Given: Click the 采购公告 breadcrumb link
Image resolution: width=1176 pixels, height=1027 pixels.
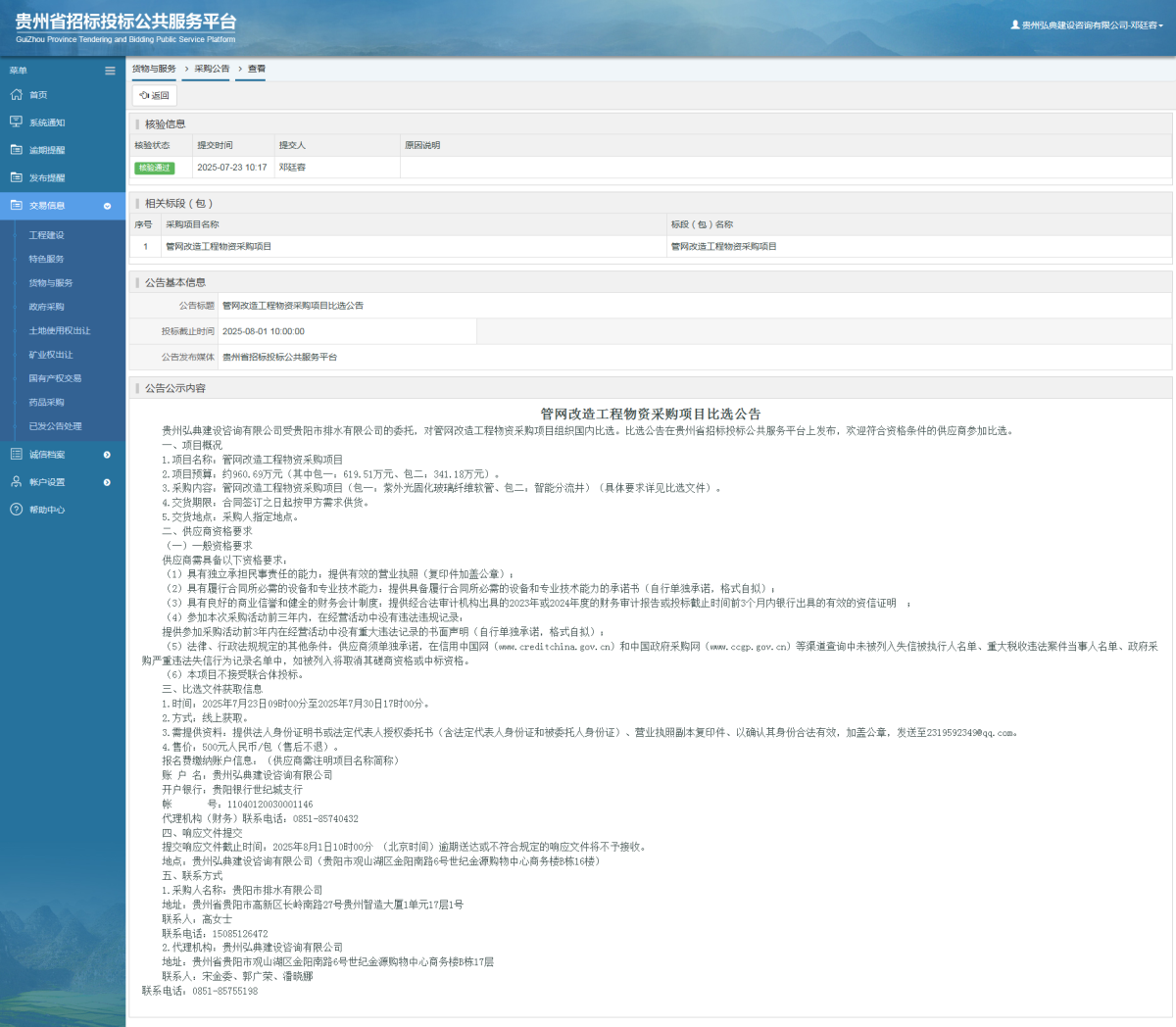Looking at the screenshot, I should pyautogui.click(x=212, y=69).
